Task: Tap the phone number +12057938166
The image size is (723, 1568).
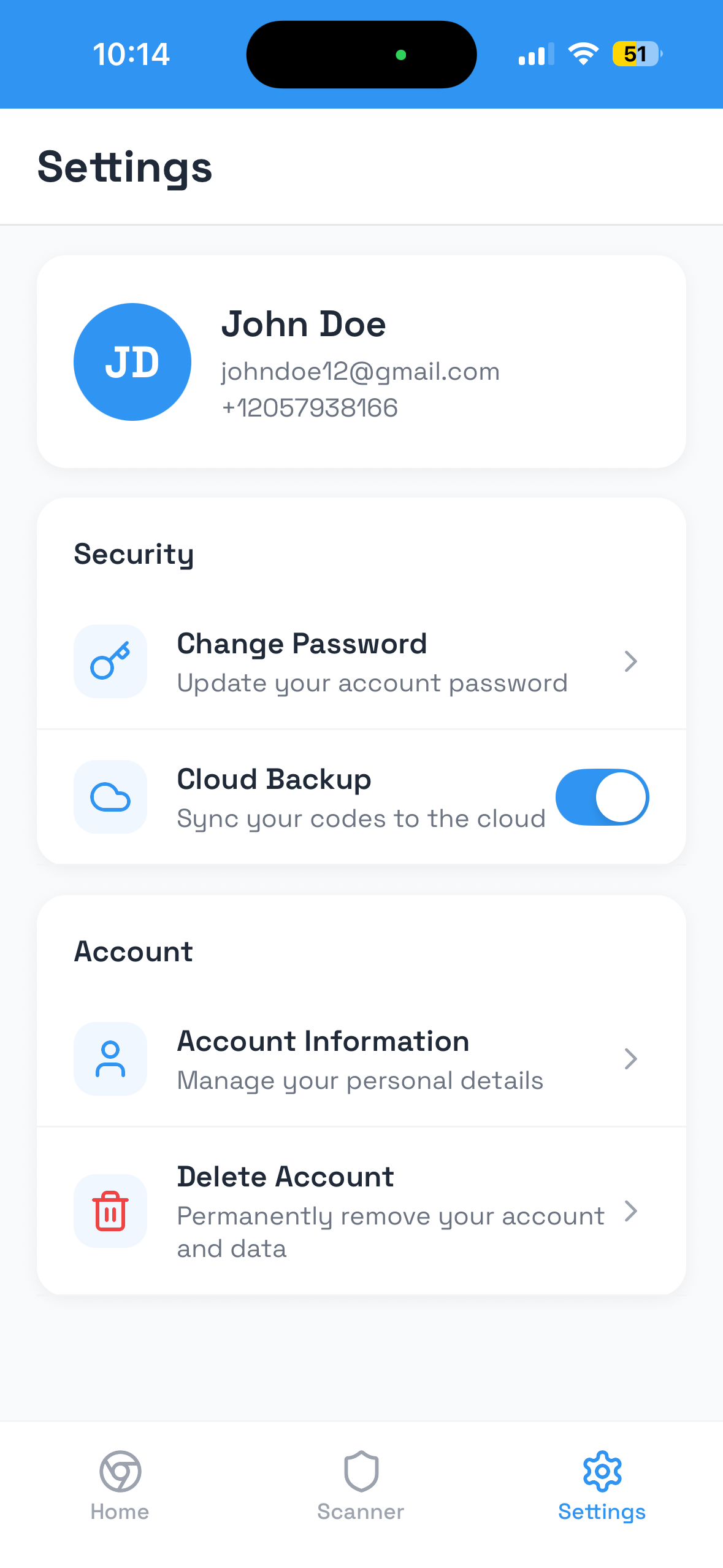Action: pos(310,408)
